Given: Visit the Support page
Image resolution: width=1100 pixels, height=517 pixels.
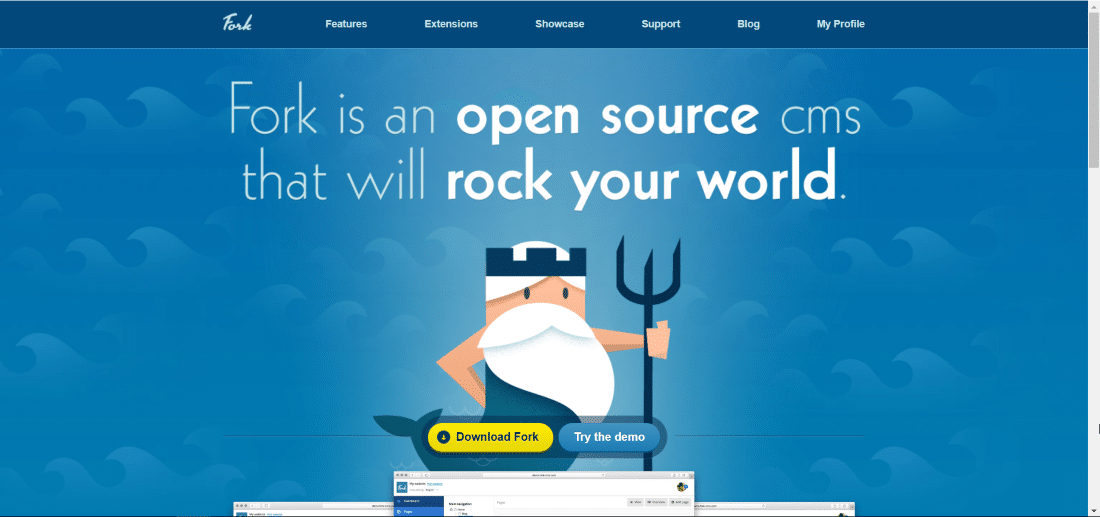Looking at the screenshot, I should pyautogui.click(x=661, y=24).
